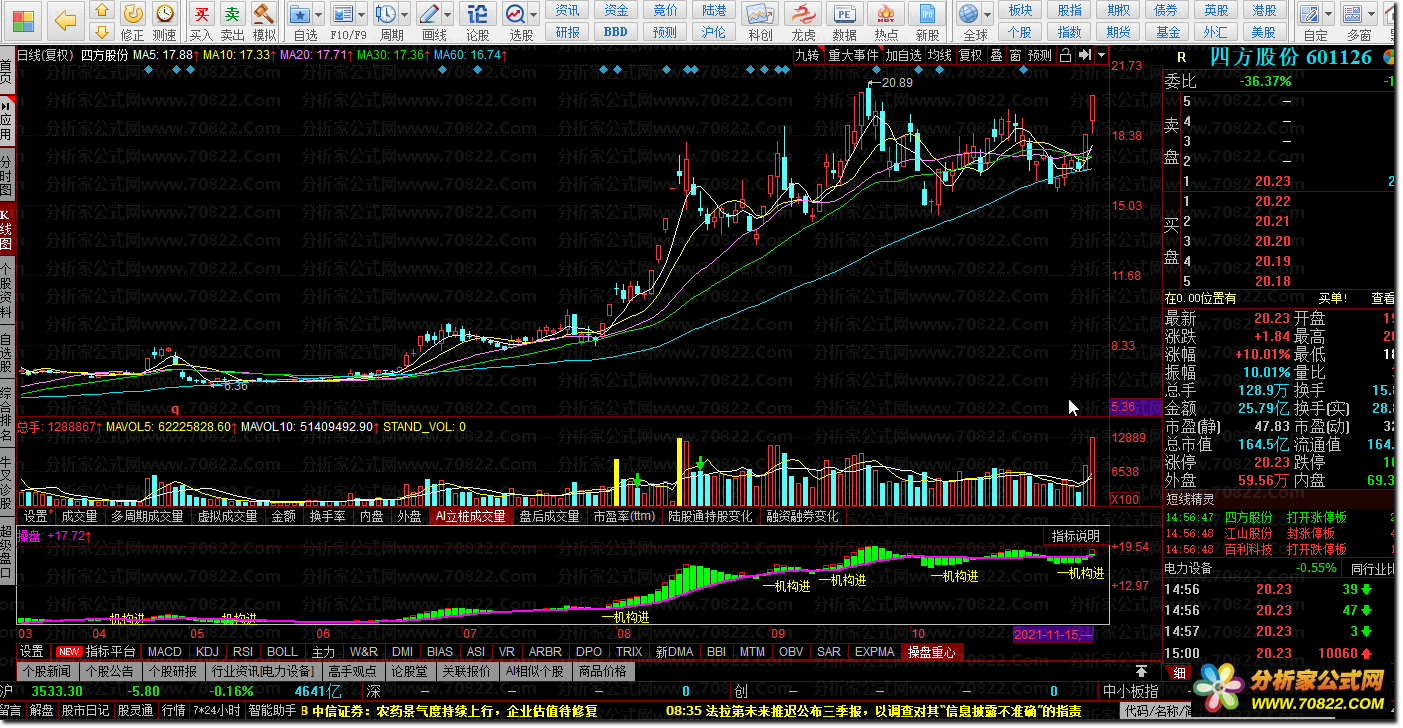Click the F10/F9 information icon
This screenshot has height=728, width=1403.
coord(343,14)
